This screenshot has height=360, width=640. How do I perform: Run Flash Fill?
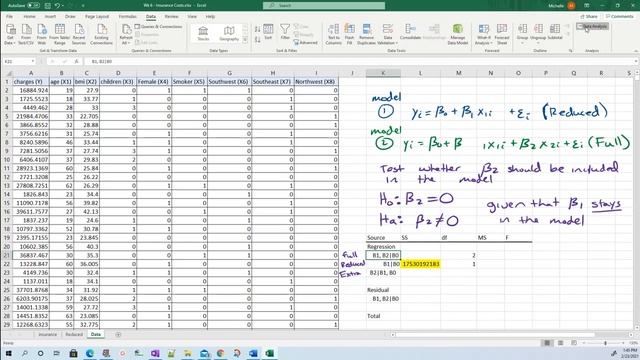point(349,34)
